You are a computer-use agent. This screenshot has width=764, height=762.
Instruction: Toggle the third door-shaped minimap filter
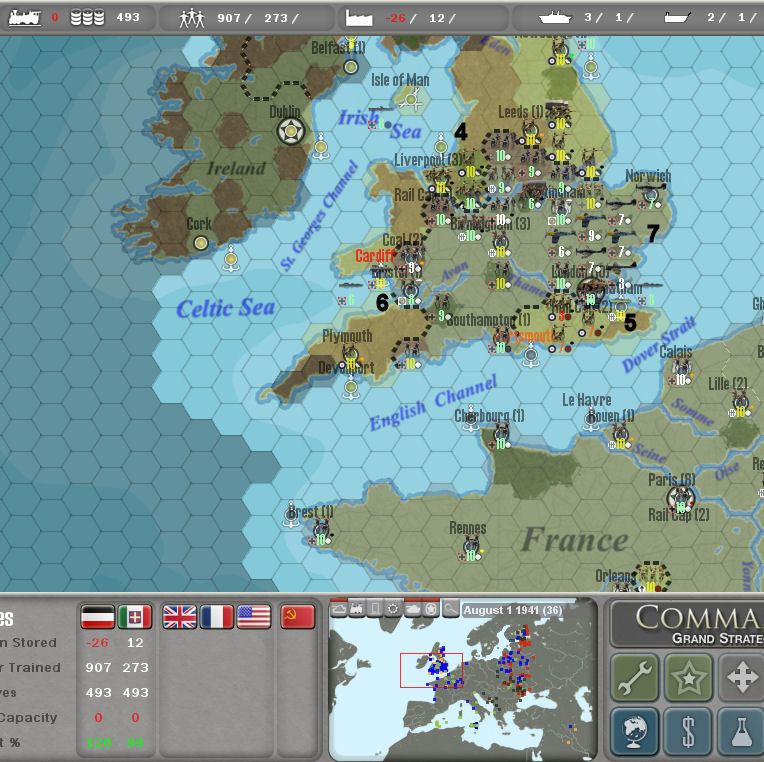375,609
